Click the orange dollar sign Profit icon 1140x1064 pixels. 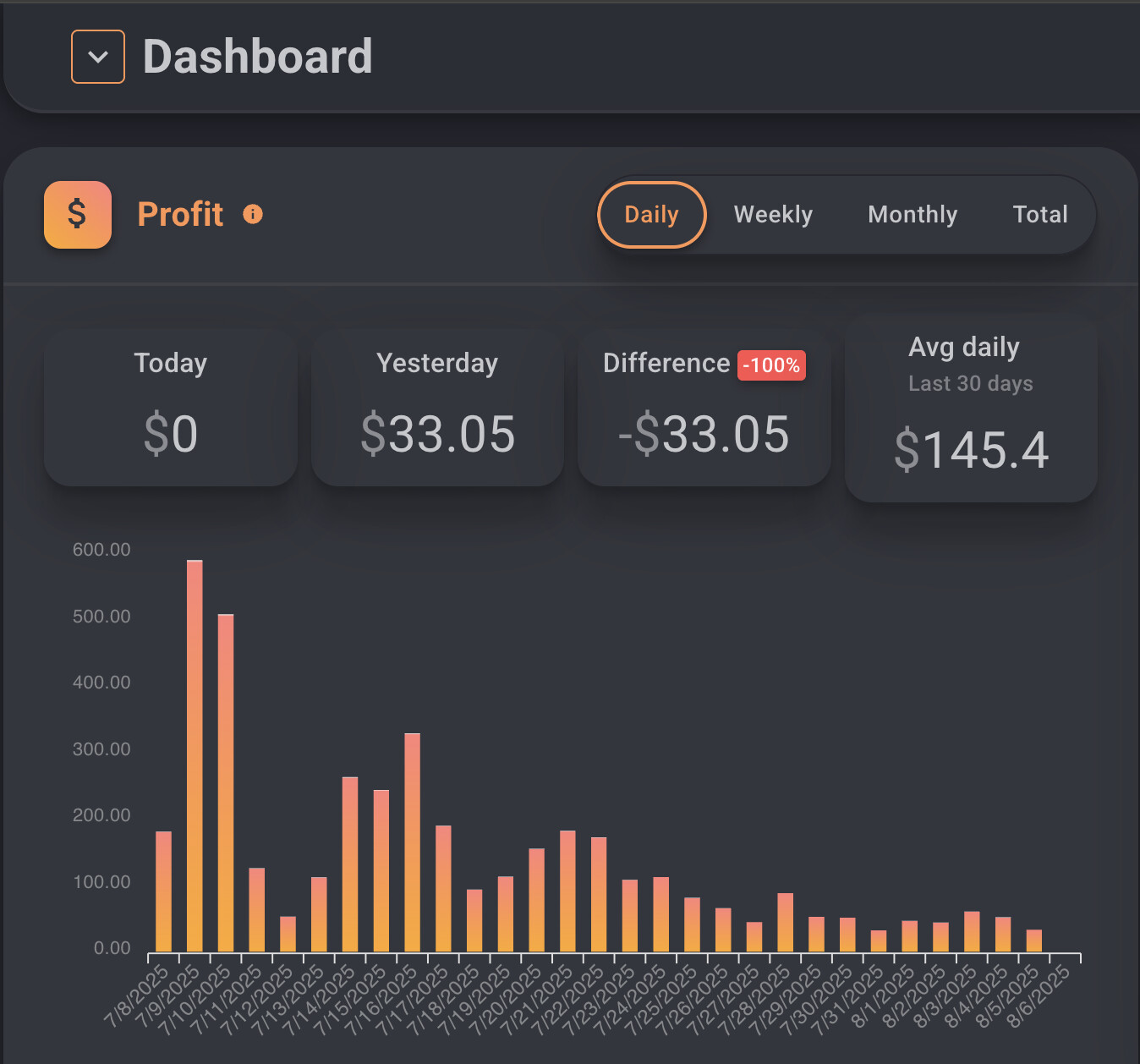point(78,215)
